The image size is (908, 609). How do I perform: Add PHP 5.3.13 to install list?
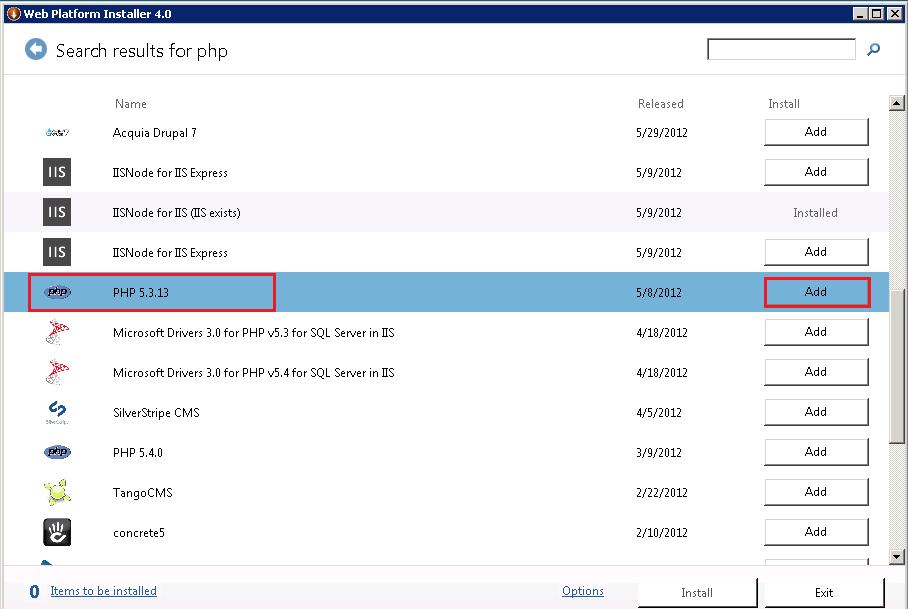coord(816,292)
